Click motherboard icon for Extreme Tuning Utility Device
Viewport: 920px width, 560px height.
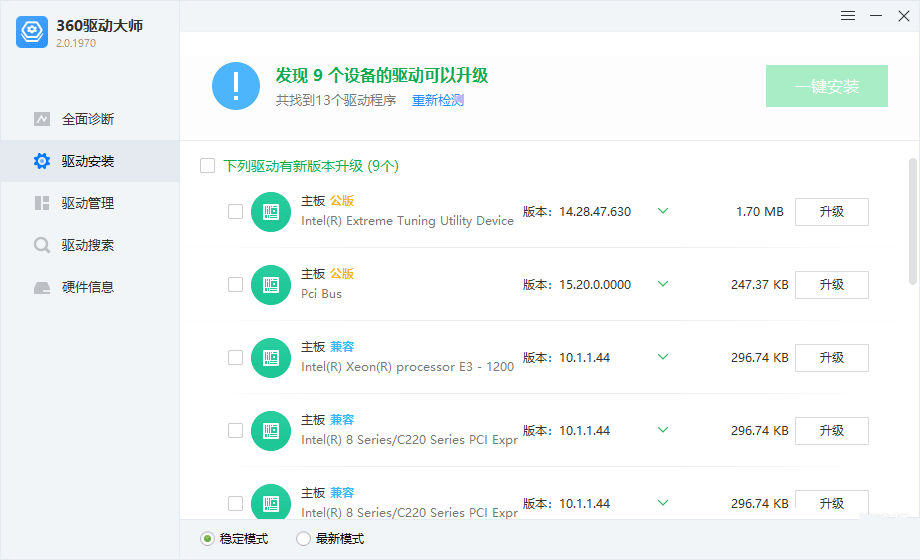pos(271,212)
